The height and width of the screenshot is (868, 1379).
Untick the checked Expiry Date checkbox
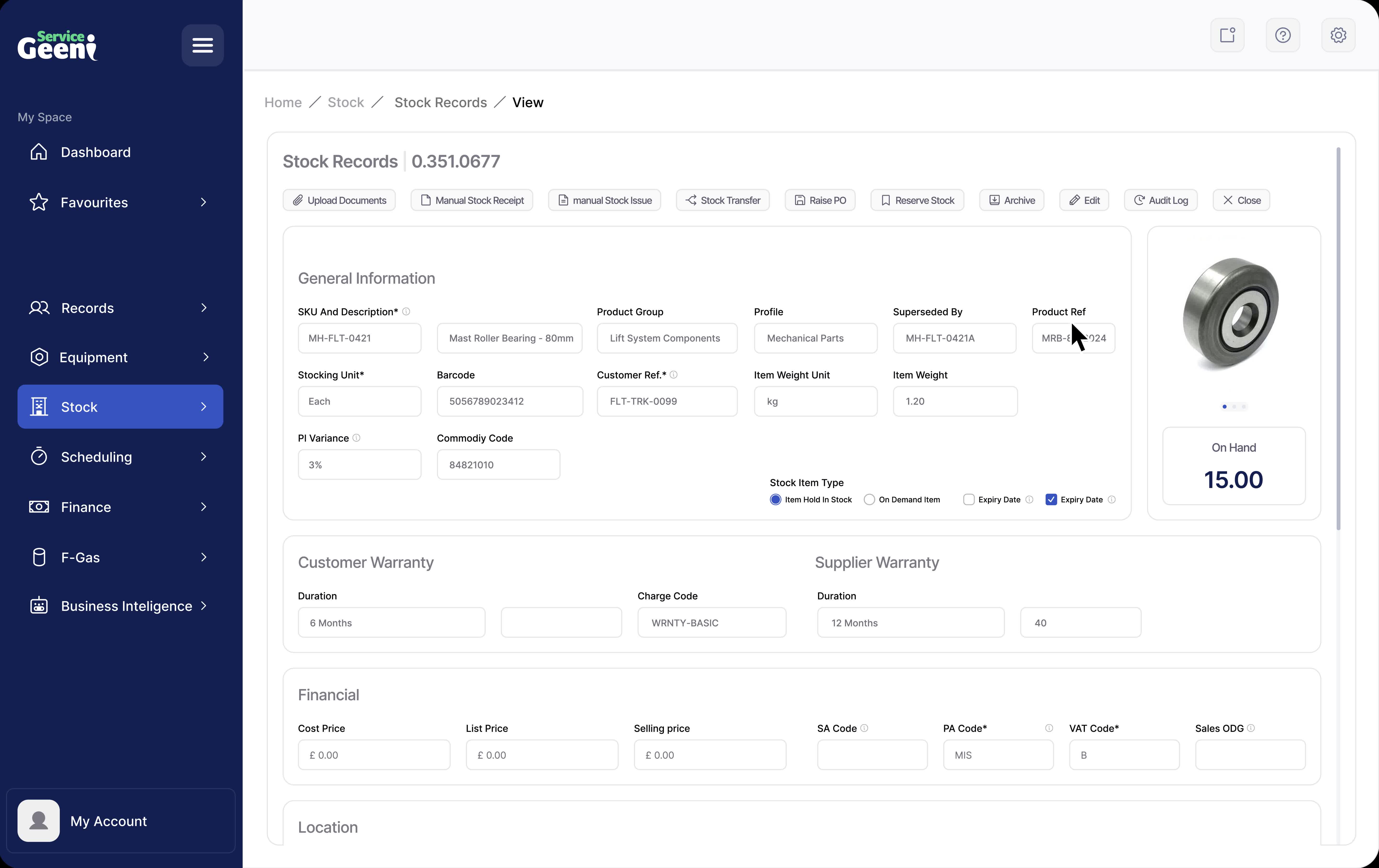[x=1051, y=499]
